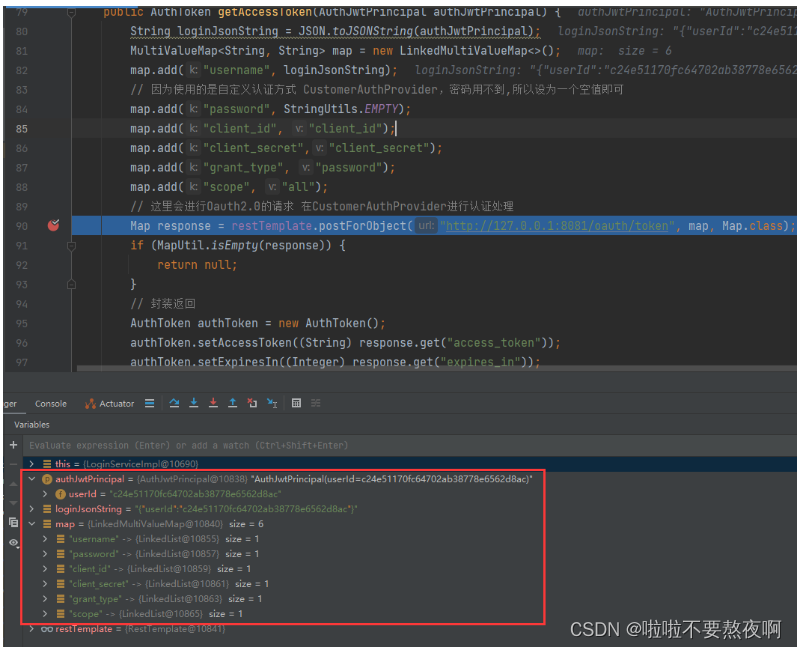Click the loginJsonString variable's list icon

47,508
